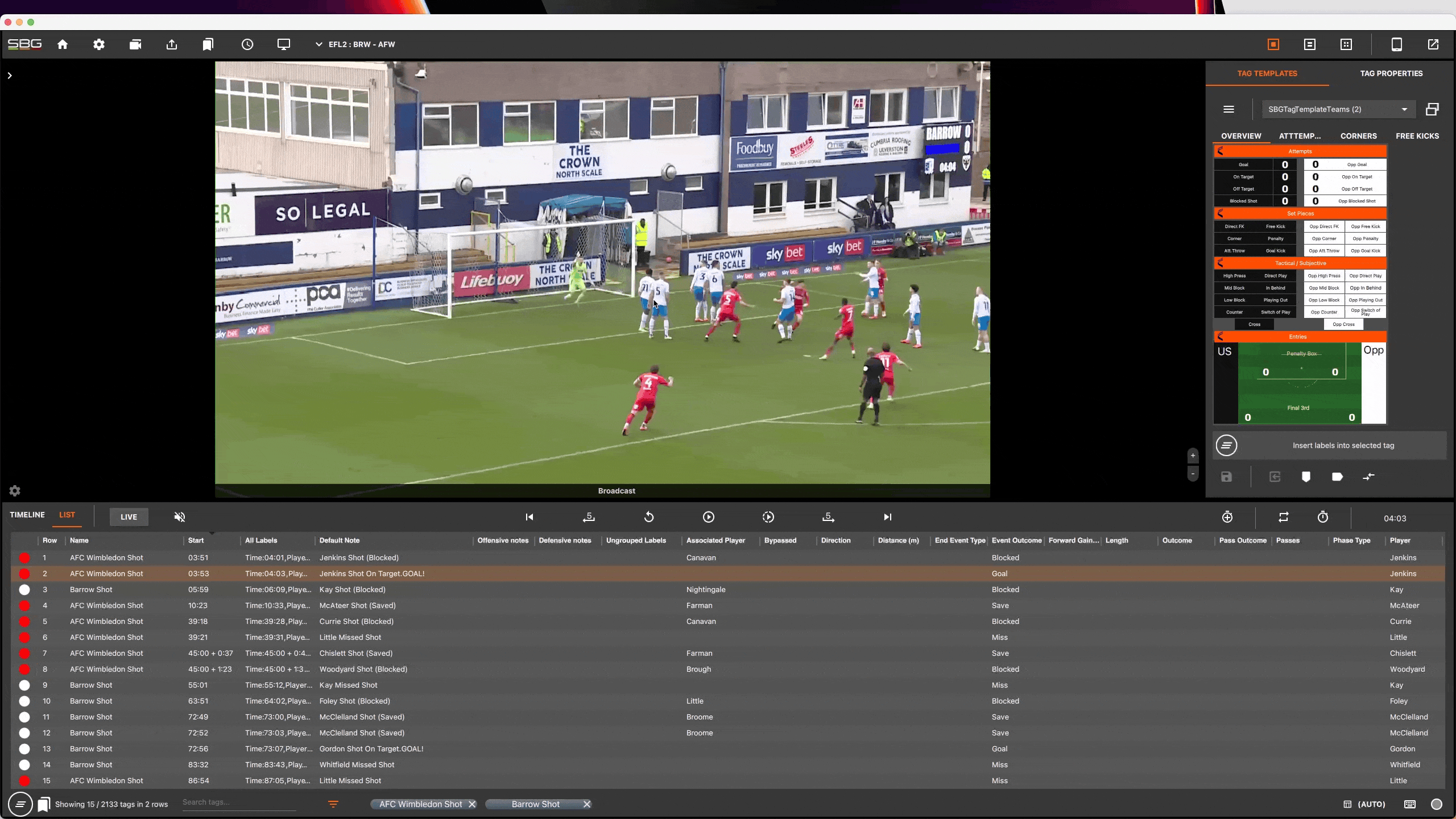
Task: Click the save disk icon under templates
Action: (x=1226, y=477)
